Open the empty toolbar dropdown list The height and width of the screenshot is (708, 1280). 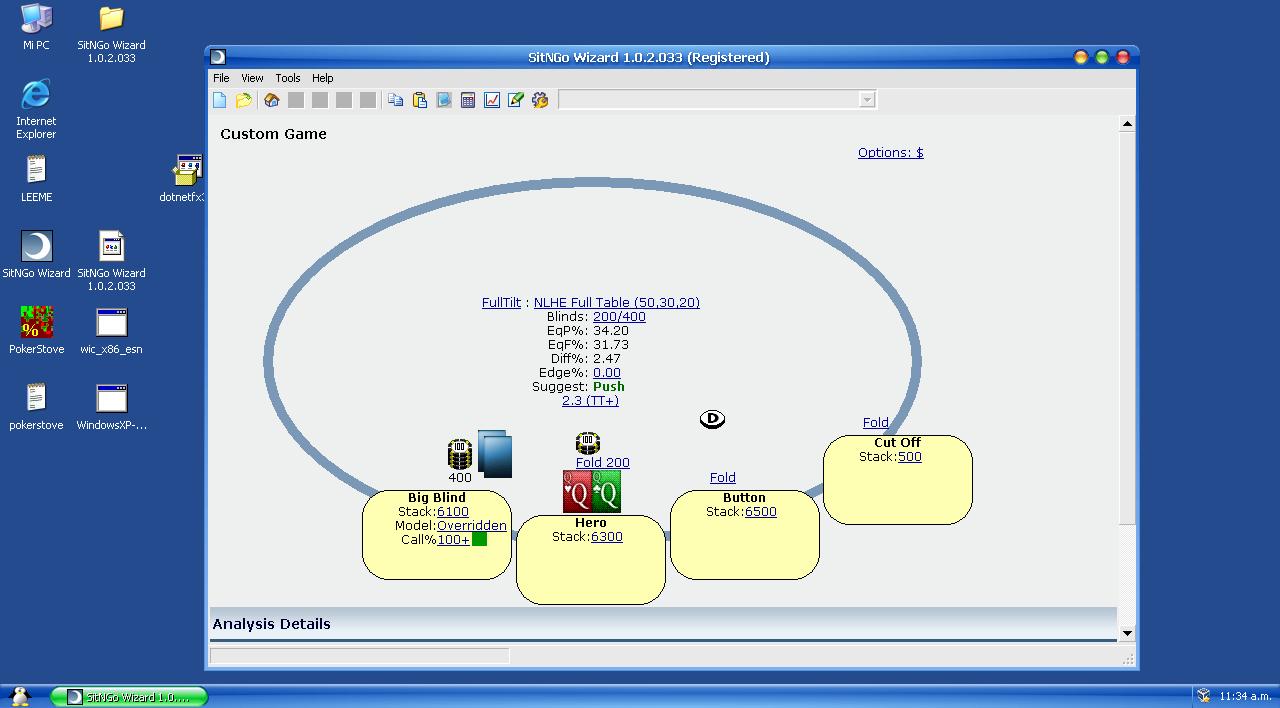click(x=867, y=99)
